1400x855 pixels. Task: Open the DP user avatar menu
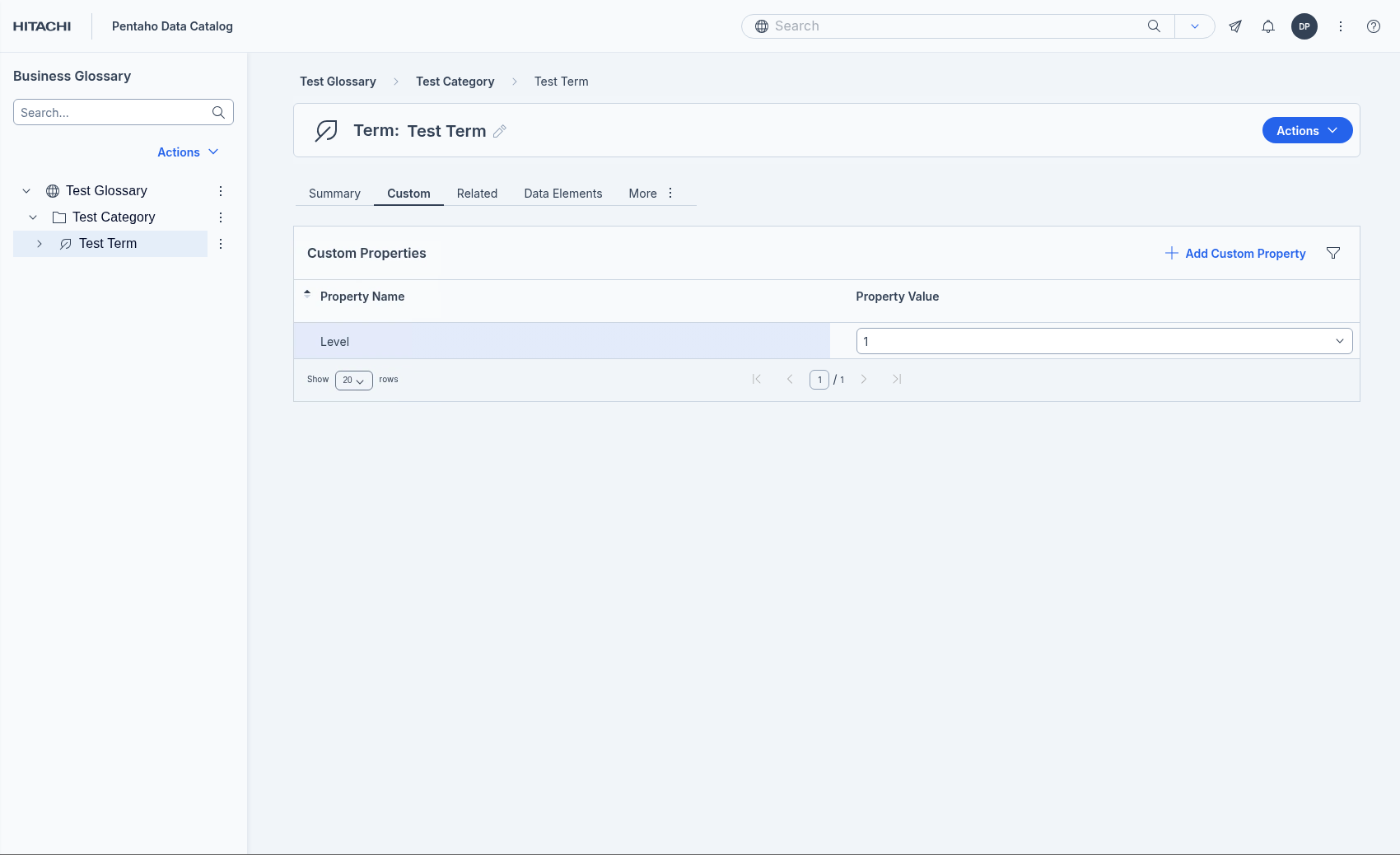(x=1304, y=26)
